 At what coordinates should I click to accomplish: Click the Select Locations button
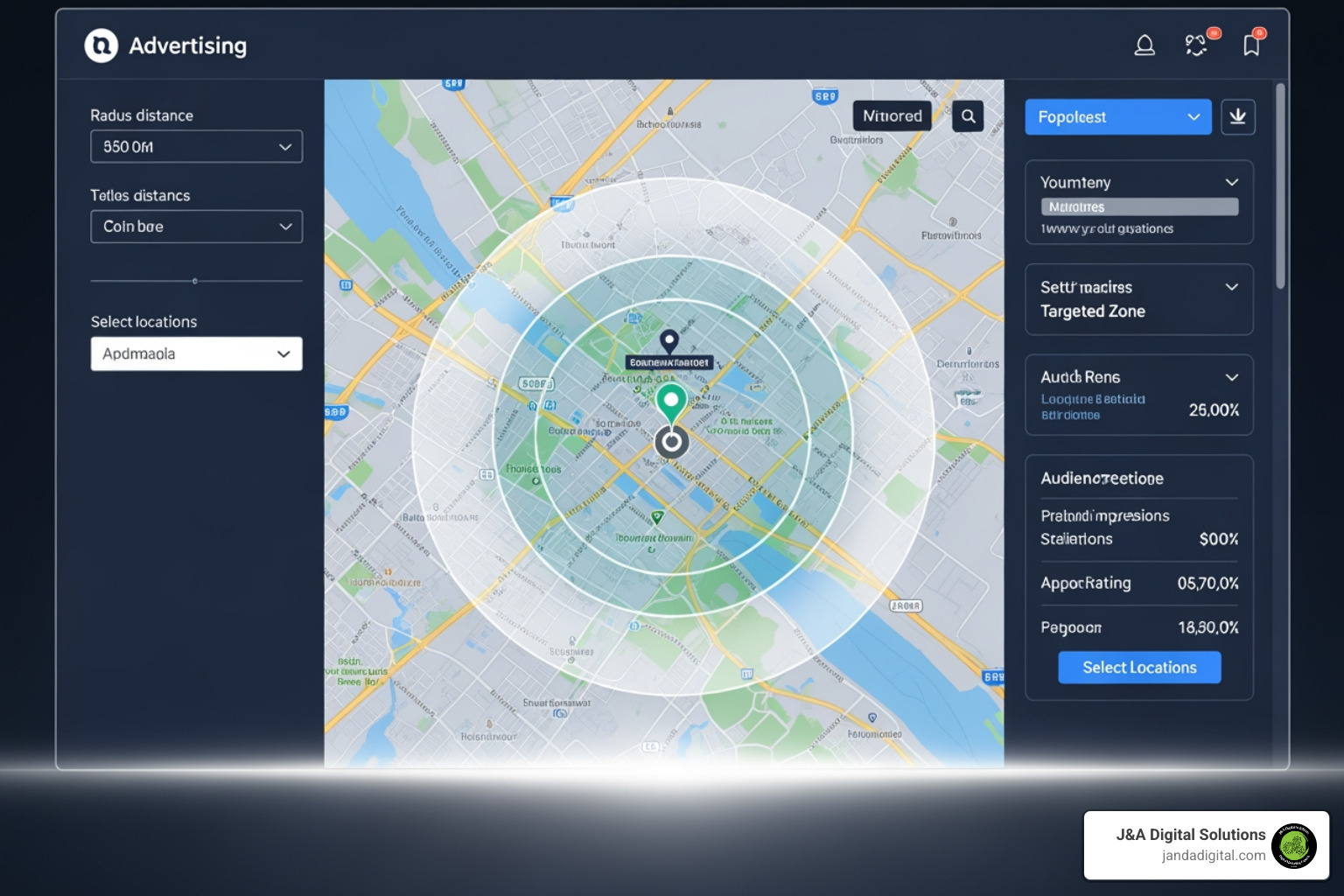pyautogui.click(x=1139, y=668)
